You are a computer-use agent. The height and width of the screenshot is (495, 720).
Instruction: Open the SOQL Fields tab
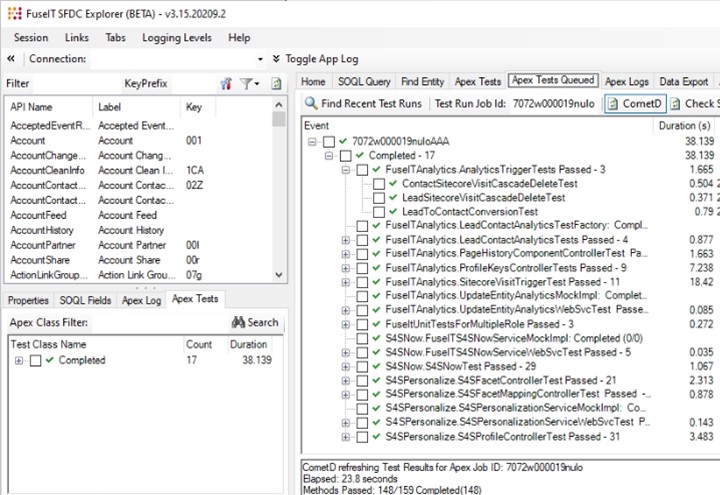(85, 300)
